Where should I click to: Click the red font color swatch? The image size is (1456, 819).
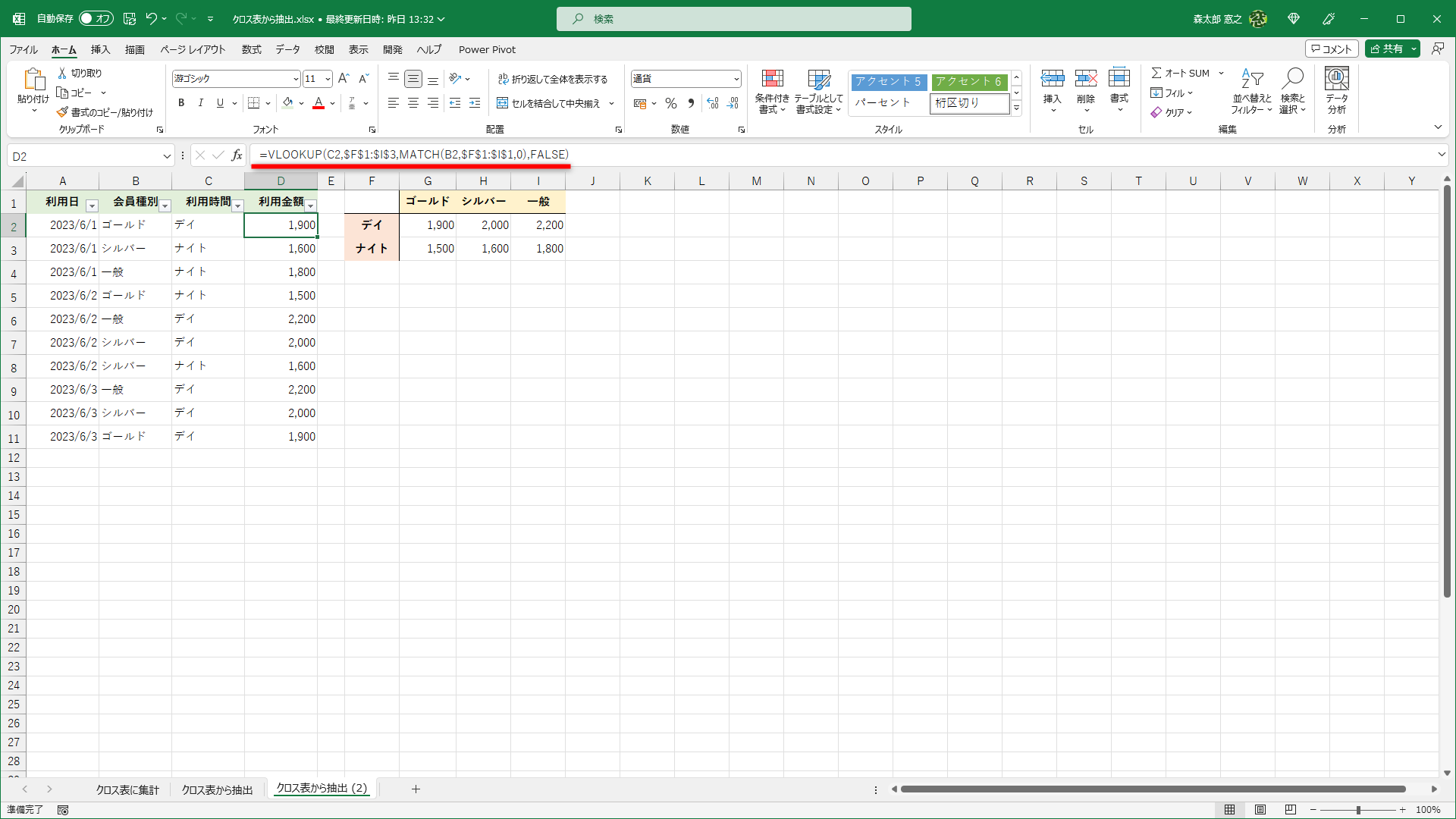pos(318,107)
